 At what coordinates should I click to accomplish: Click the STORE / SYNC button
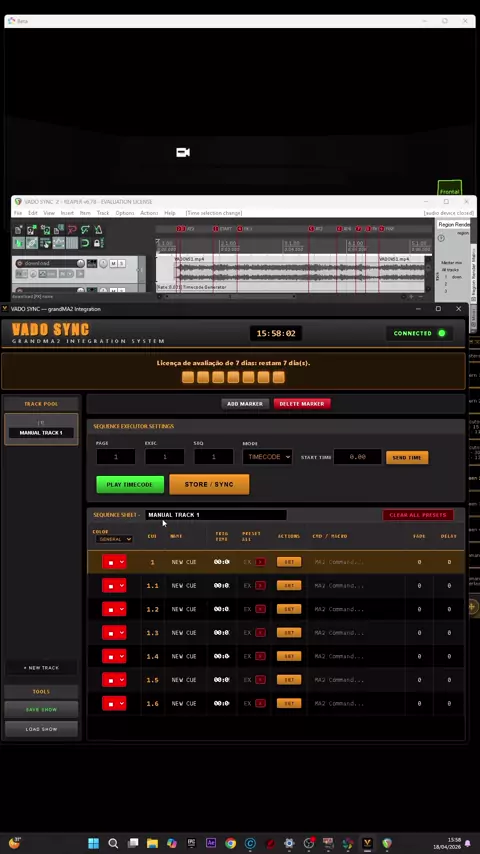(209, 484)
